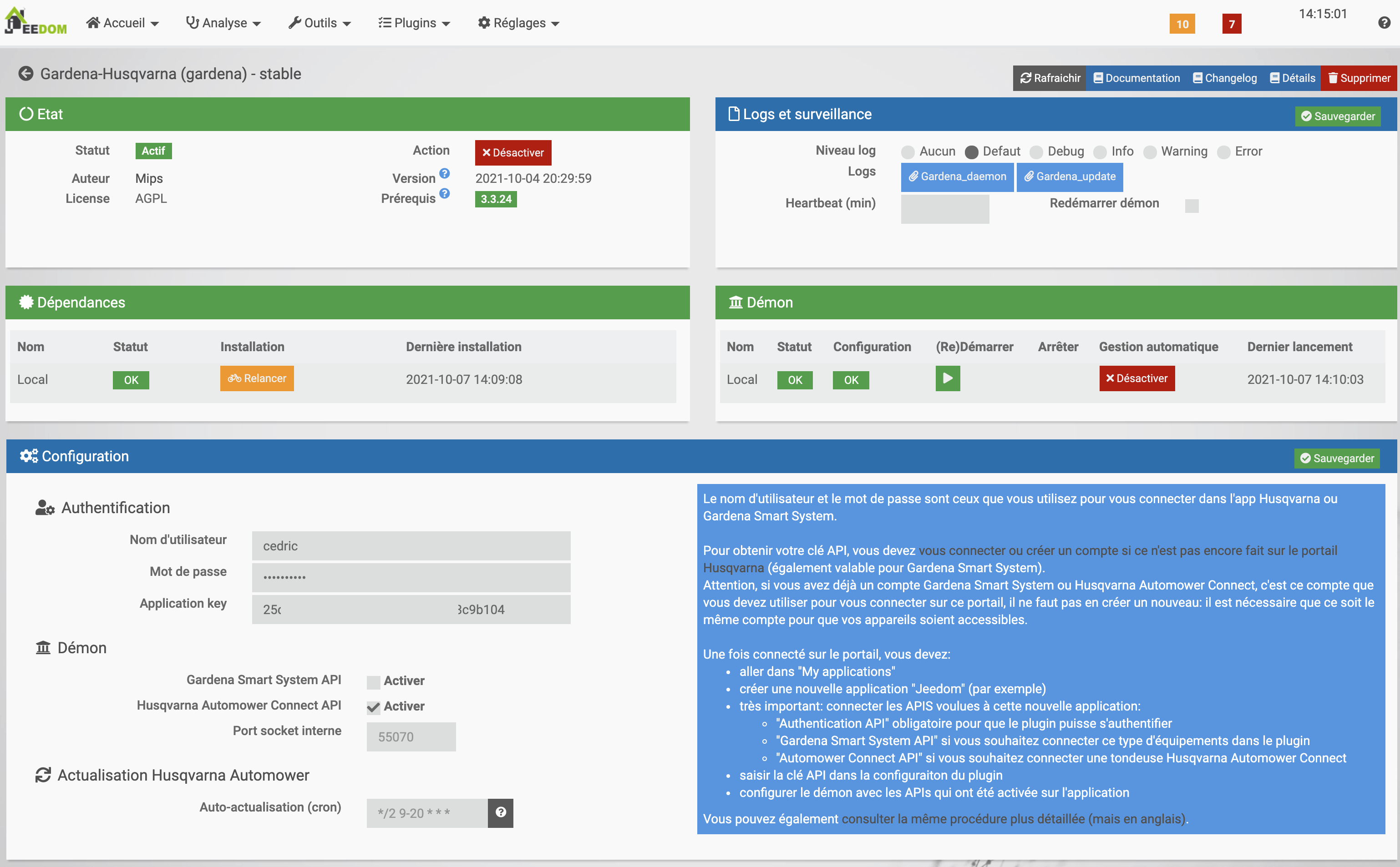Click the Port socket interne field

click(411, 736)
